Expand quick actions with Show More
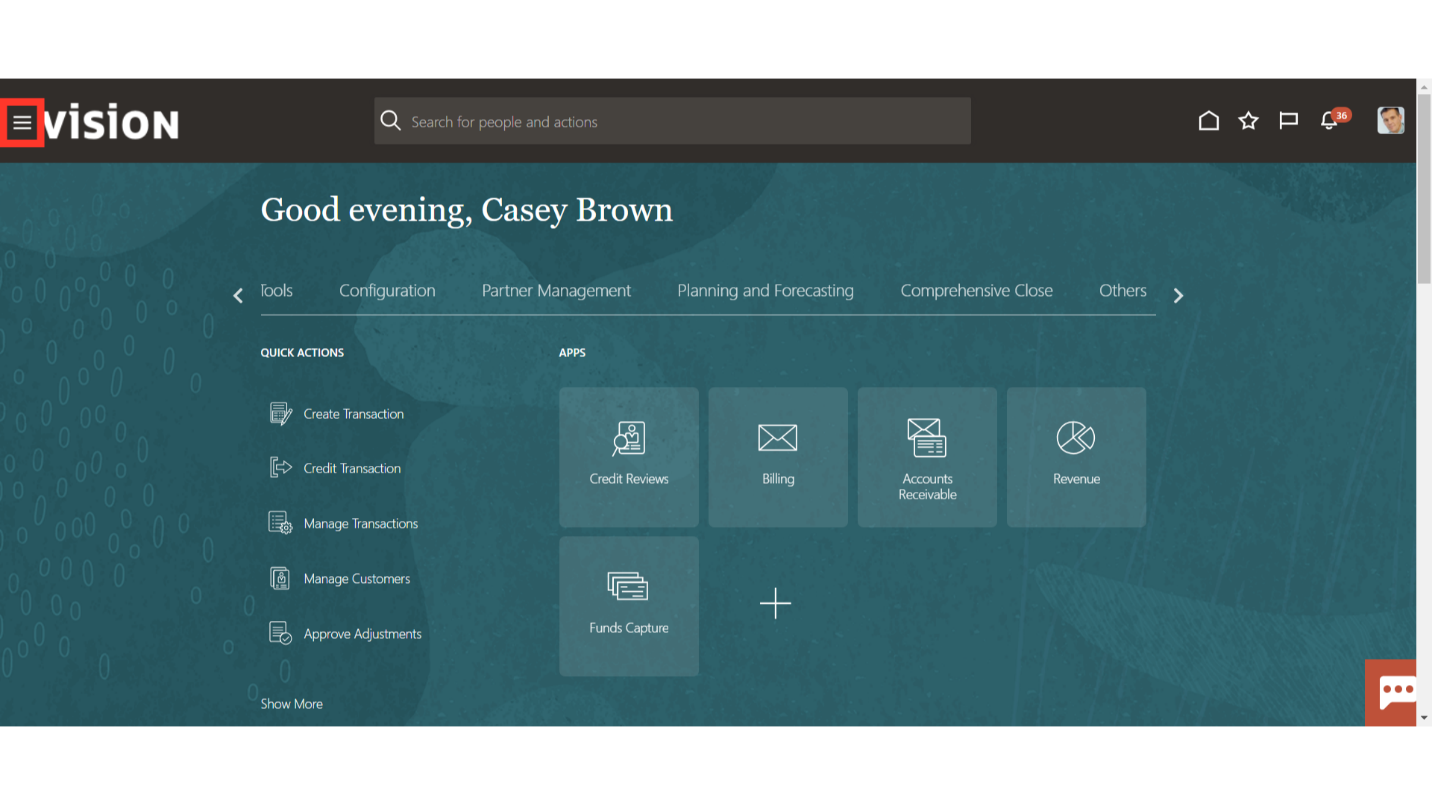 point(292,704)
